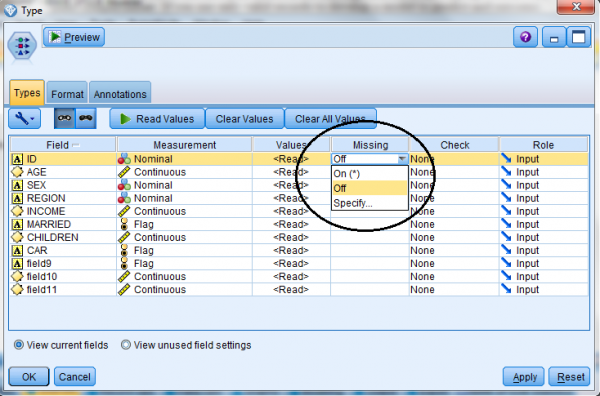
Task: Click the string icon beside MARRIED
Action: click(17, 224)
